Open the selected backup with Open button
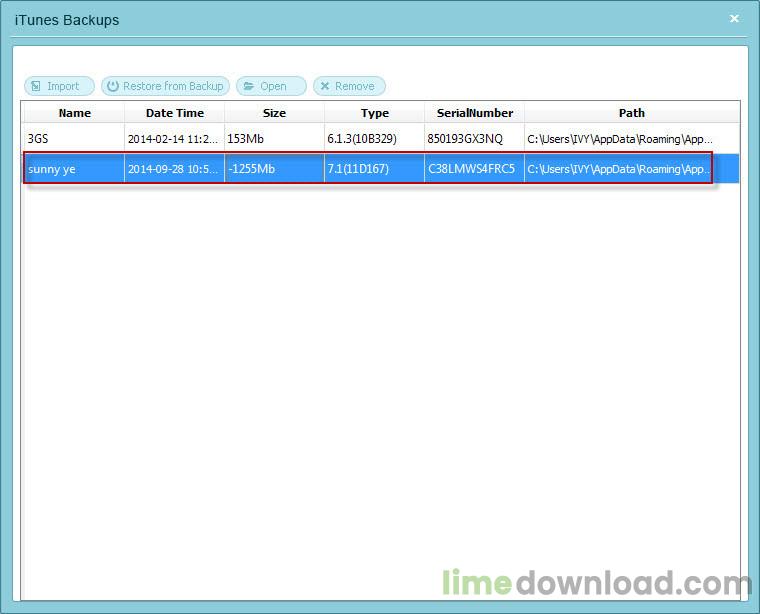Viewport: 760px width, 614px height. click(271, 86)
